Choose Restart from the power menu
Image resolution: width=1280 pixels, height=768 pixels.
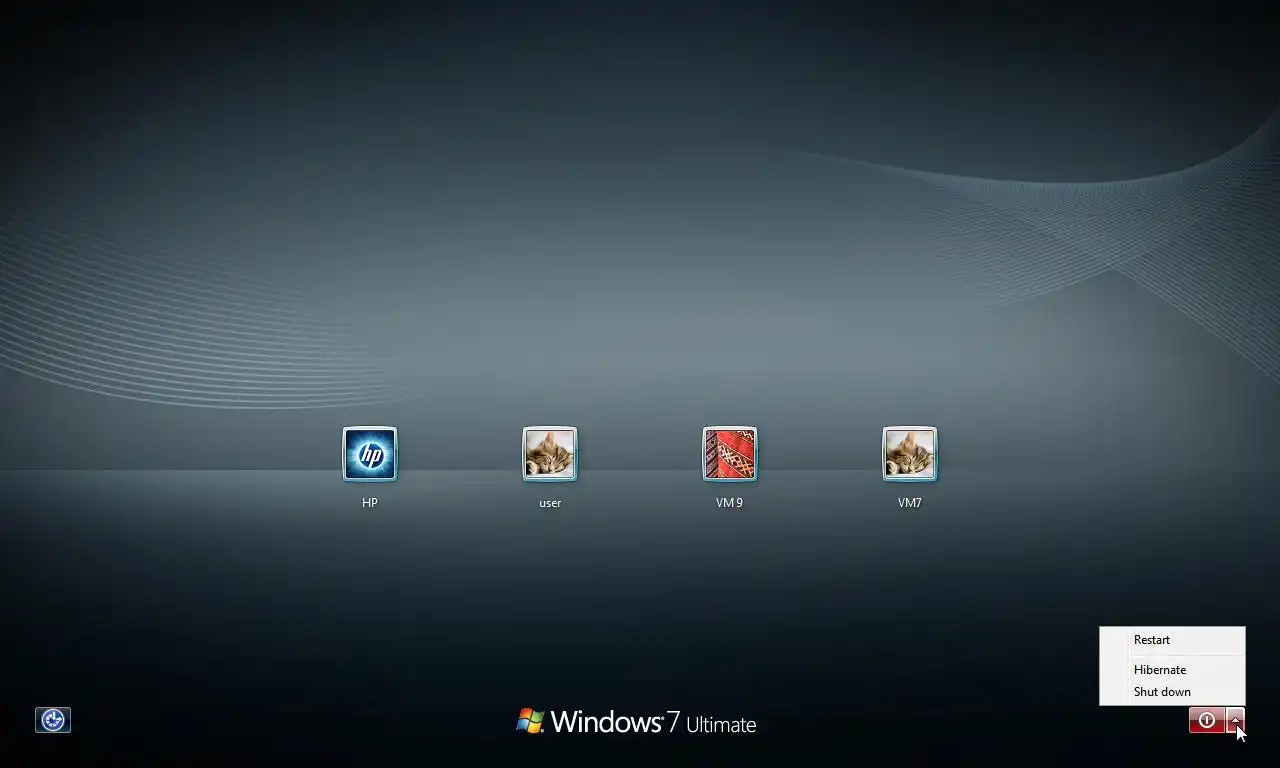[1172, 640]
